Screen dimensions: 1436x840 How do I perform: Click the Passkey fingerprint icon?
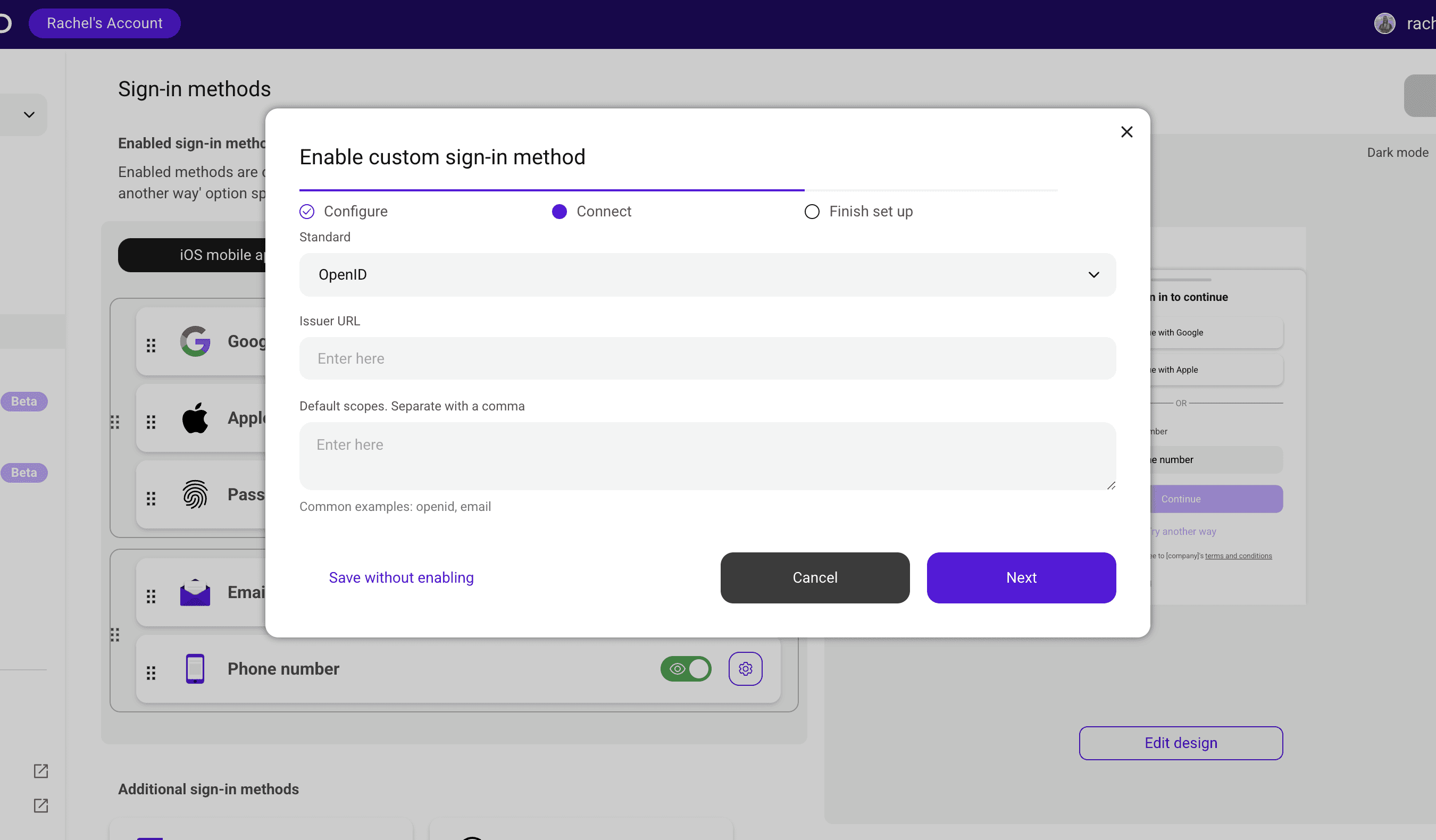(x=195, y=494)
